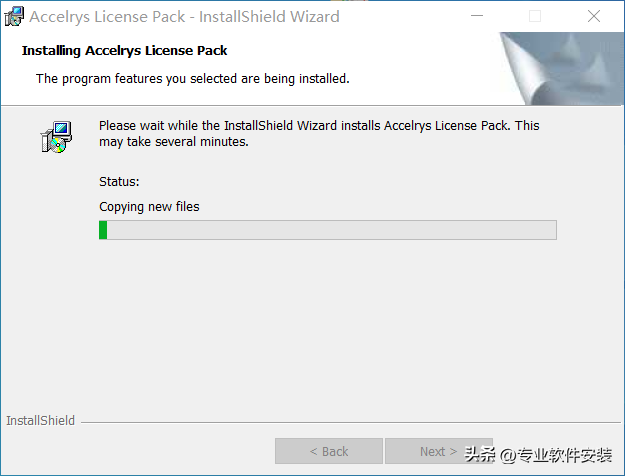Click the Installing Accelrys License Pack heading
Viewport: 625px width, 476px height.
[x=124, y=51]
